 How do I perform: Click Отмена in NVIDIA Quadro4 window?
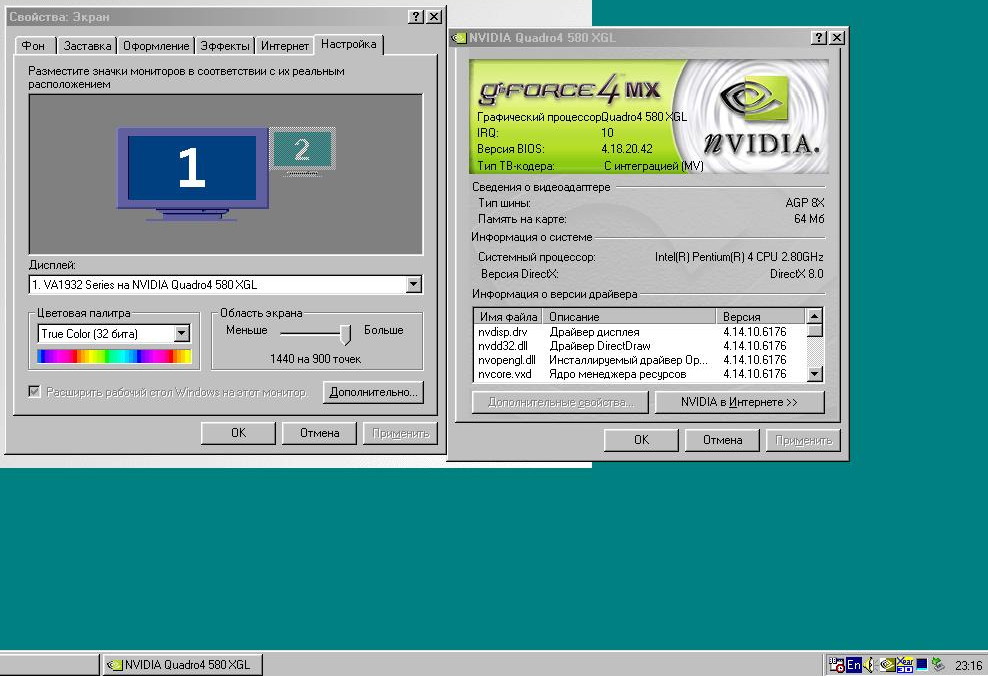pyautogui.click(x=722, y=440)
